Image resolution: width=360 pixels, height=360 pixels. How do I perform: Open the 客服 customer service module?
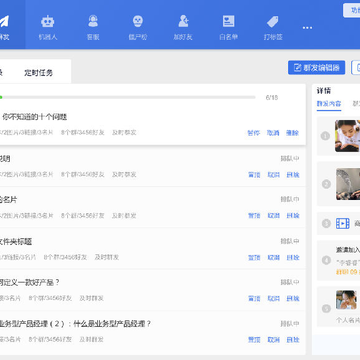point(93,28)
